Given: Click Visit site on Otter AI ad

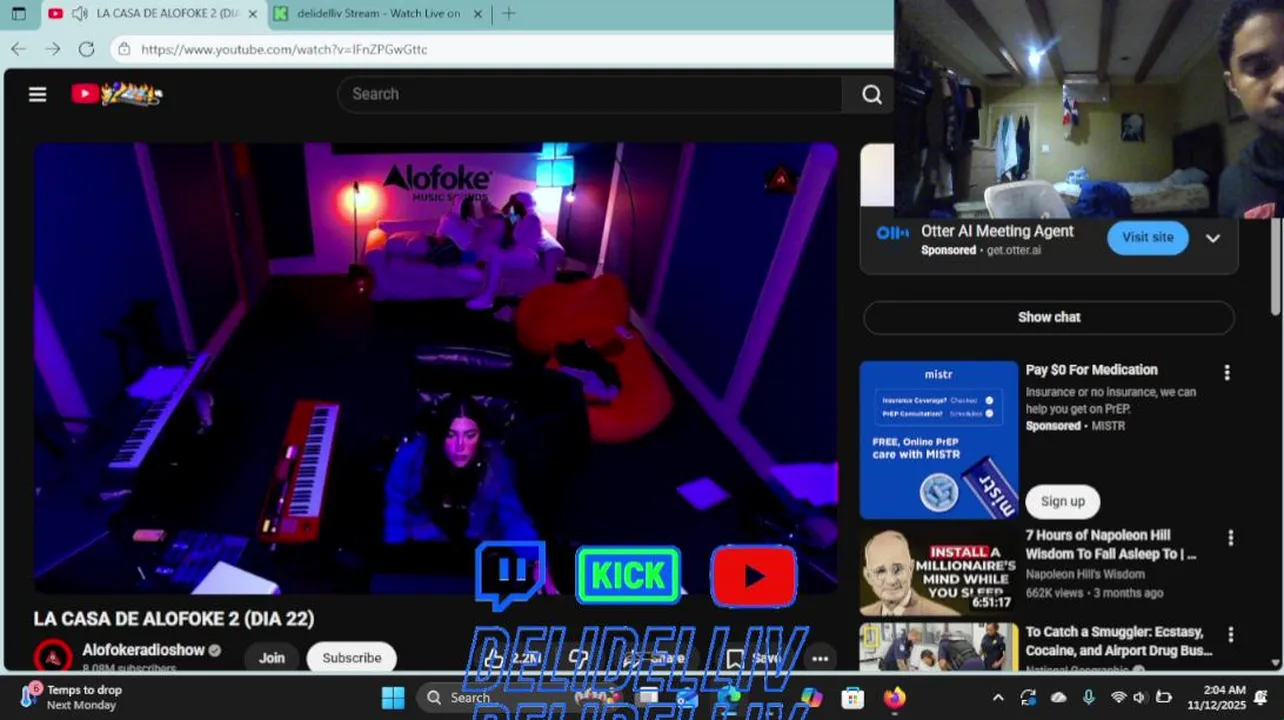Looking at the screenshot, I should 1147,238.
